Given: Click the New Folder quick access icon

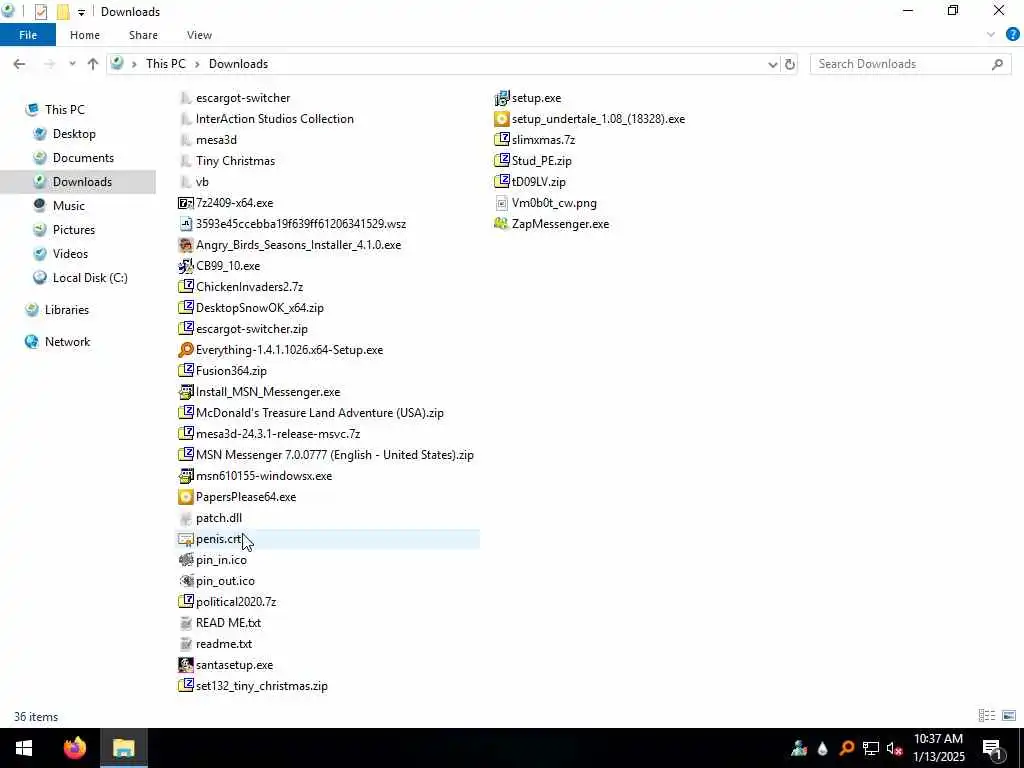Looking at the screenshot, I should point(63,12).
